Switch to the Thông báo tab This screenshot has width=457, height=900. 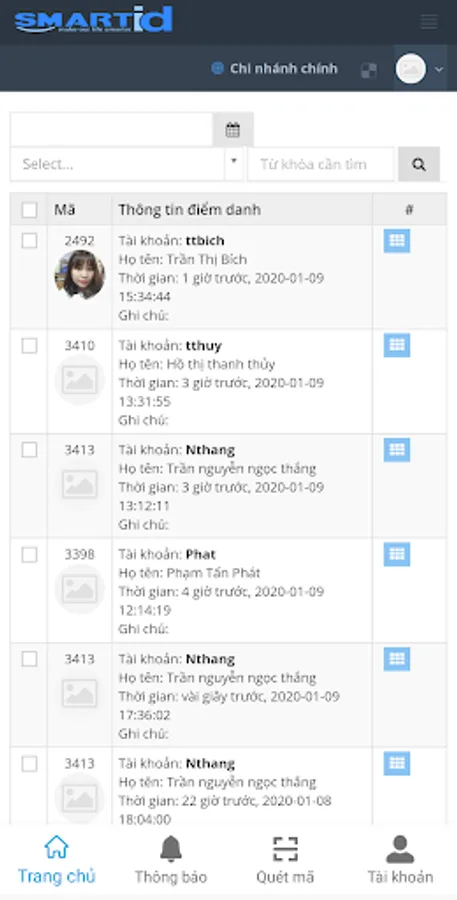(x=171, y=860)
